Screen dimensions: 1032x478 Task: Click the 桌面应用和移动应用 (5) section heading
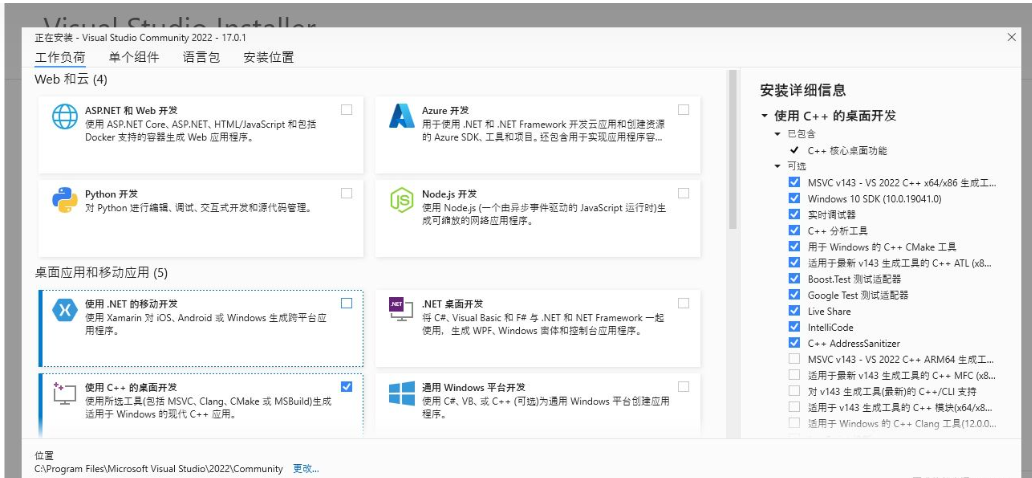102,273
